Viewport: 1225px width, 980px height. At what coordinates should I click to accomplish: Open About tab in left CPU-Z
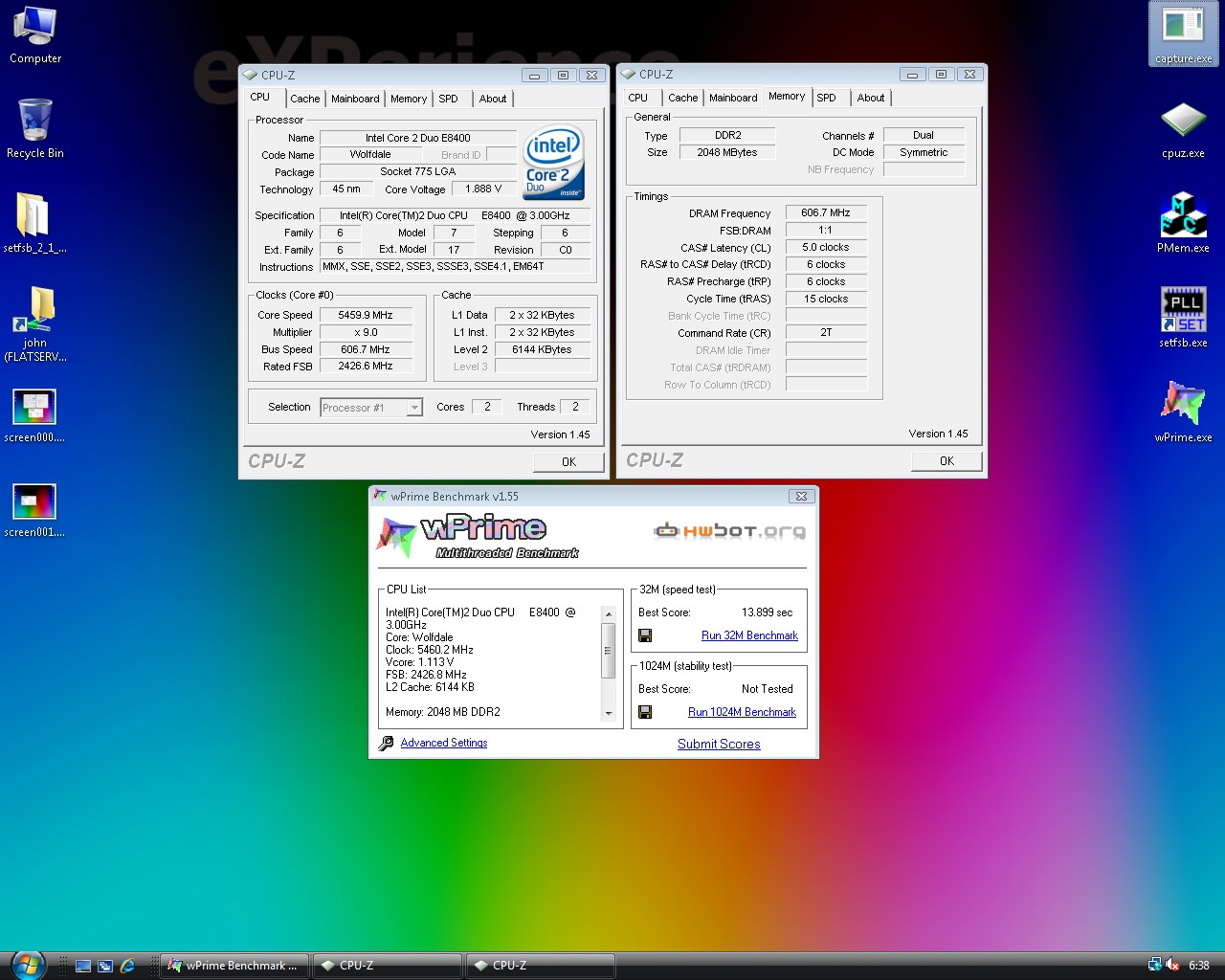[493, 99]
